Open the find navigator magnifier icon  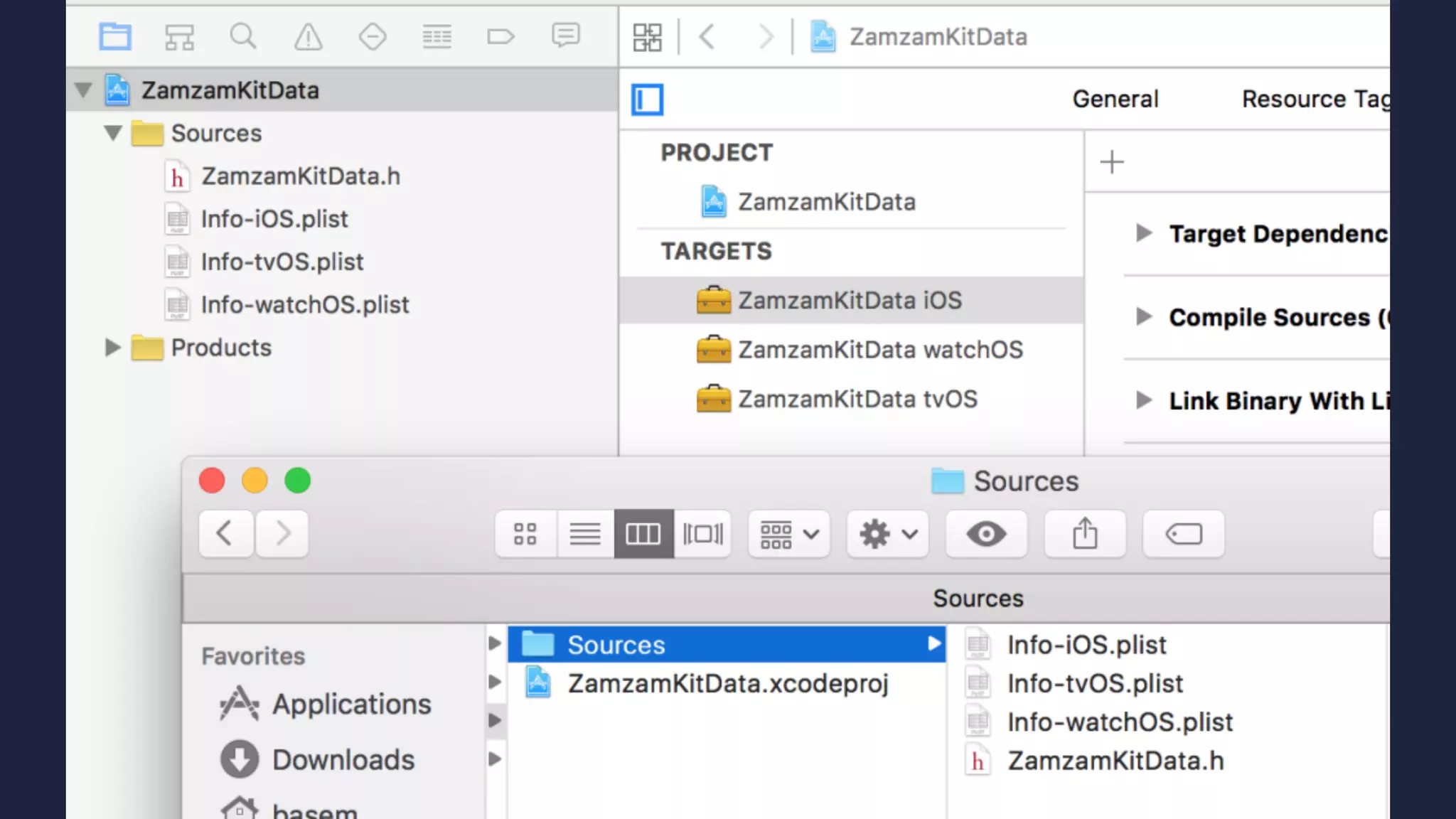pos(243,36)
